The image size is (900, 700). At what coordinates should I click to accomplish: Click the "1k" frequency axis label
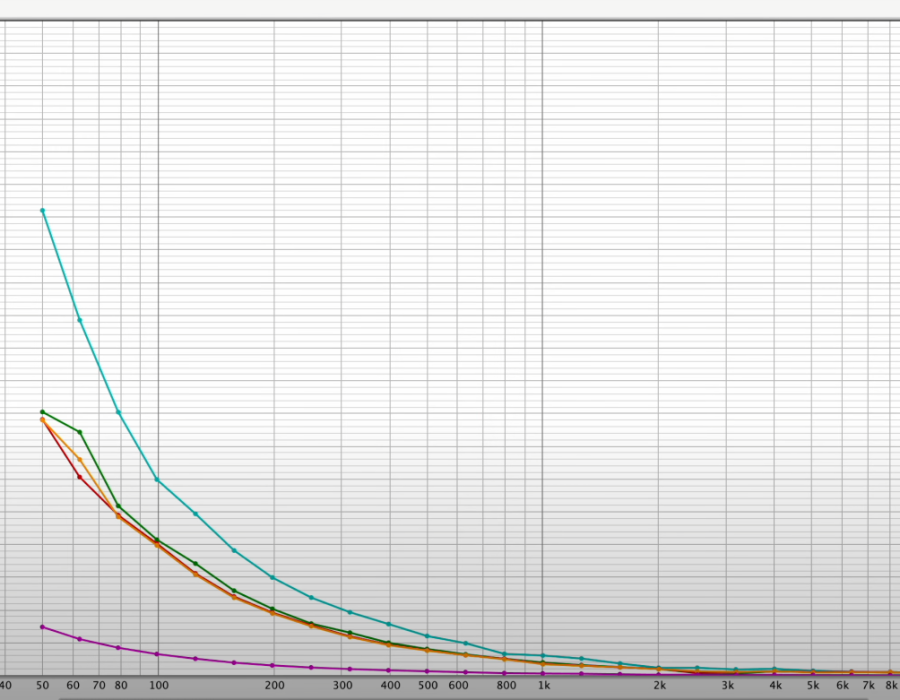pos(544,685)
